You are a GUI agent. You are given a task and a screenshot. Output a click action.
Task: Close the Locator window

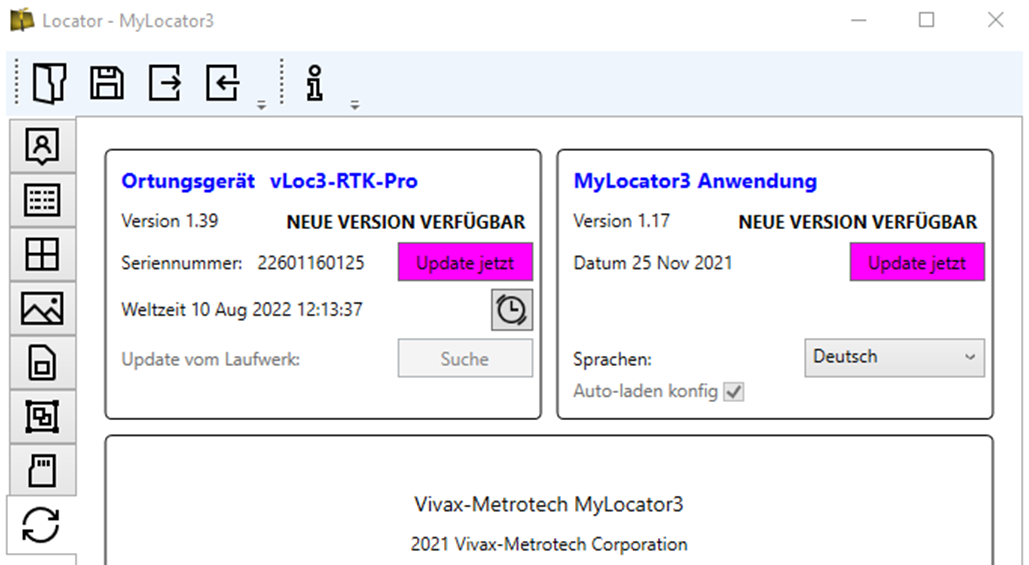click(x=996, y=20)
